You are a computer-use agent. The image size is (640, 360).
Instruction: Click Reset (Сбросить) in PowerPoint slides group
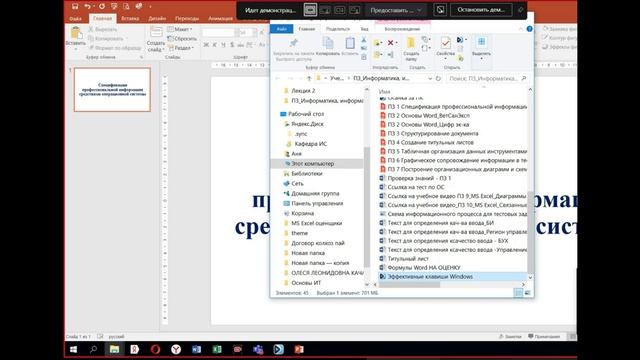tap(182, 39)
